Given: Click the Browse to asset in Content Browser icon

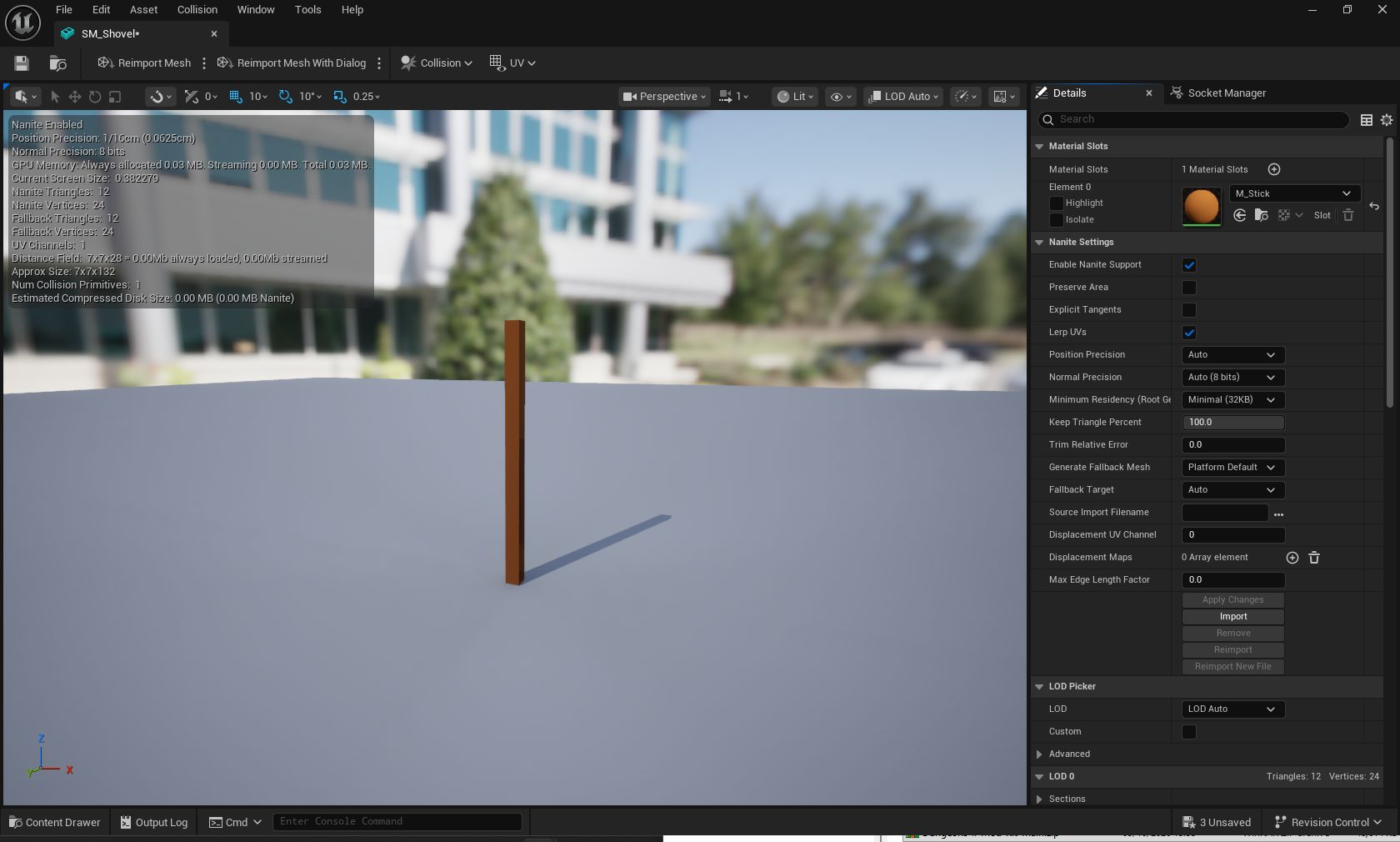Looking at the screenshot, I should (x=57, y=63).
